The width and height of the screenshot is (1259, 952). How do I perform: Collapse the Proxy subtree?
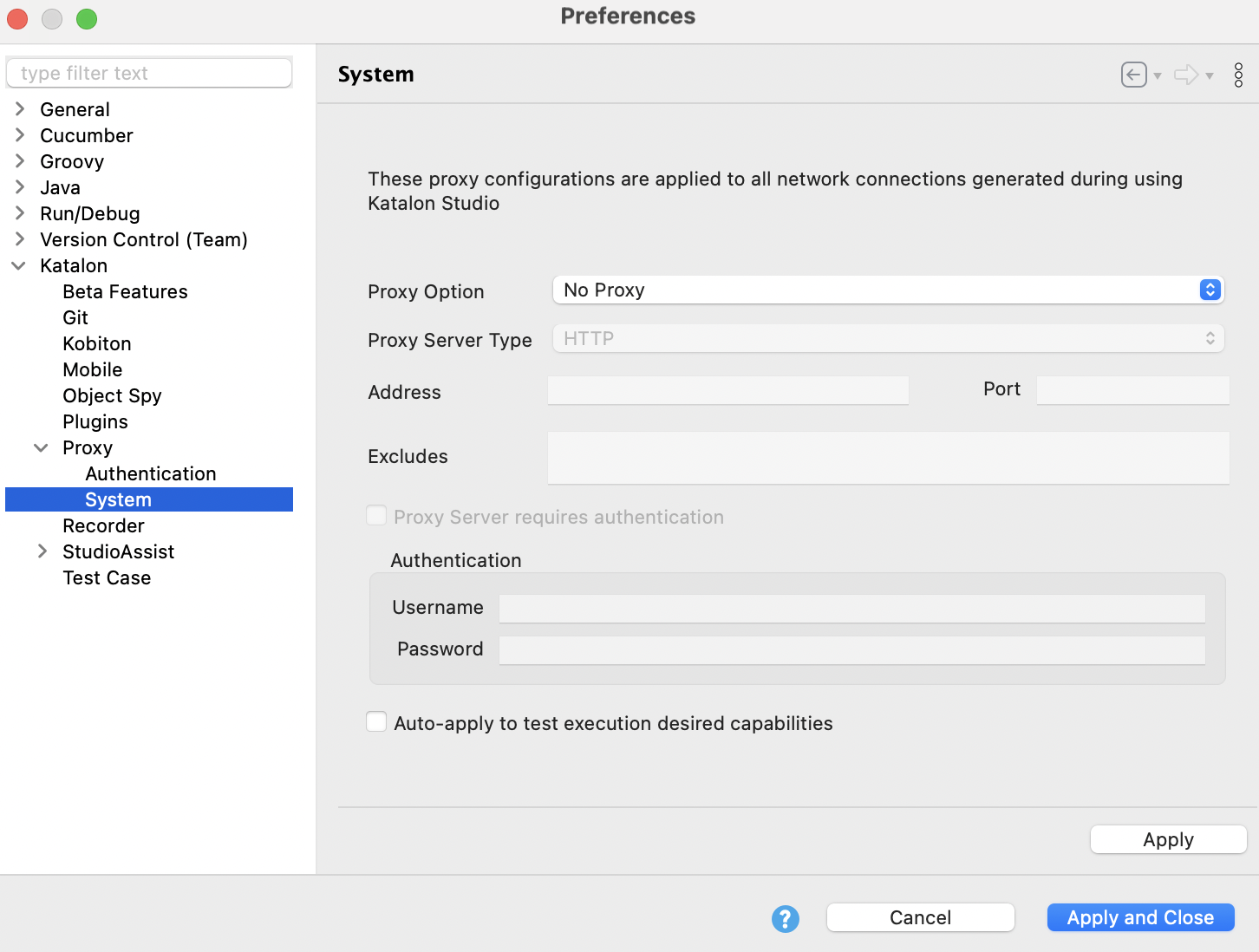tap(41, 447)
